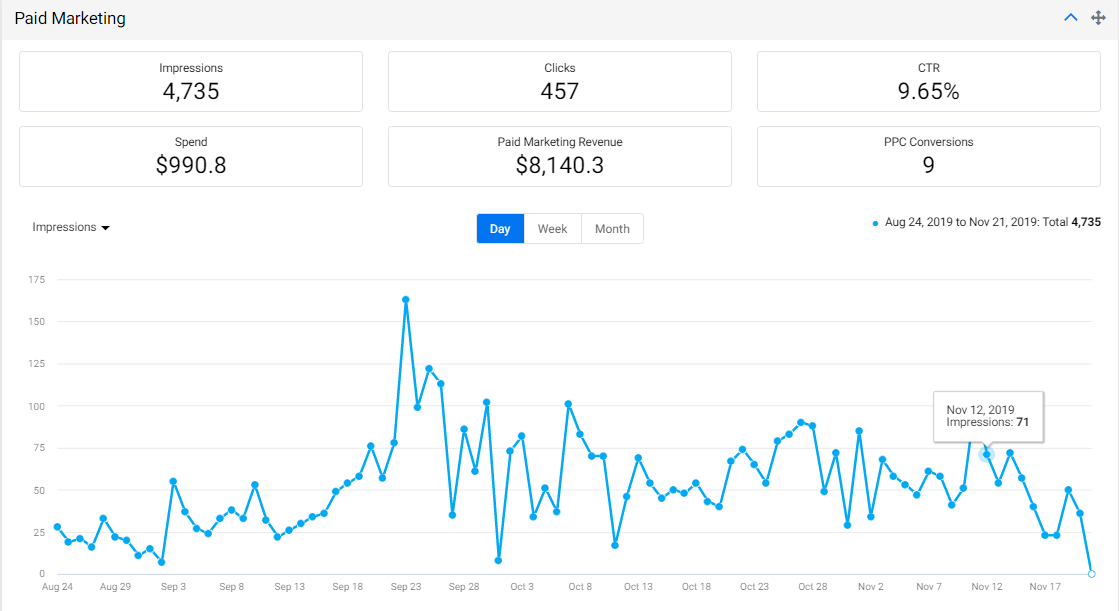The width and height of the screenshot is (1119, 611).
Task: Switch to the Month view
Action: [x=612, y=228]
